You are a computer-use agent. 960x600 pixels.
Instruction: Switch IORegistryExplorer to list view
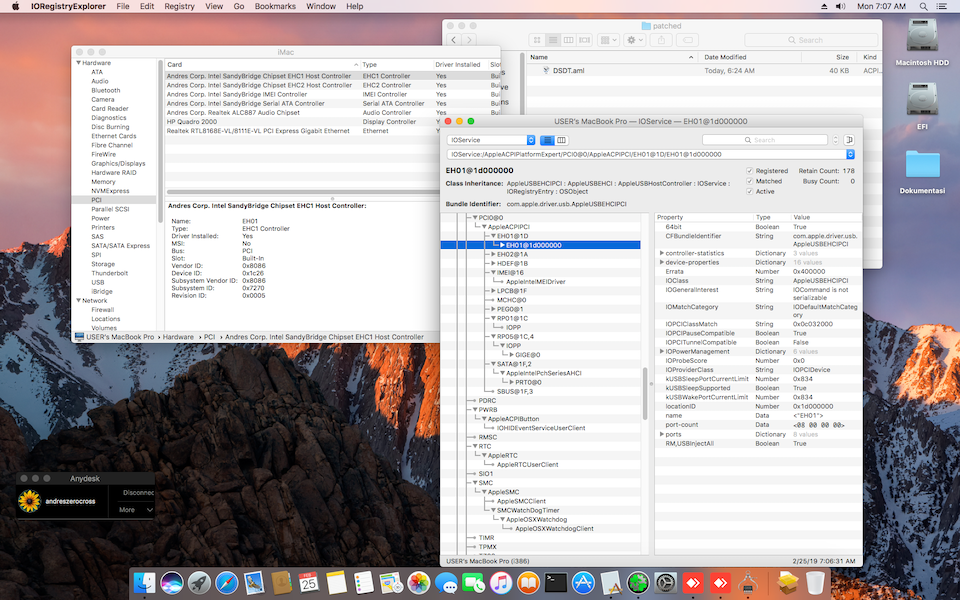point(547,140)
